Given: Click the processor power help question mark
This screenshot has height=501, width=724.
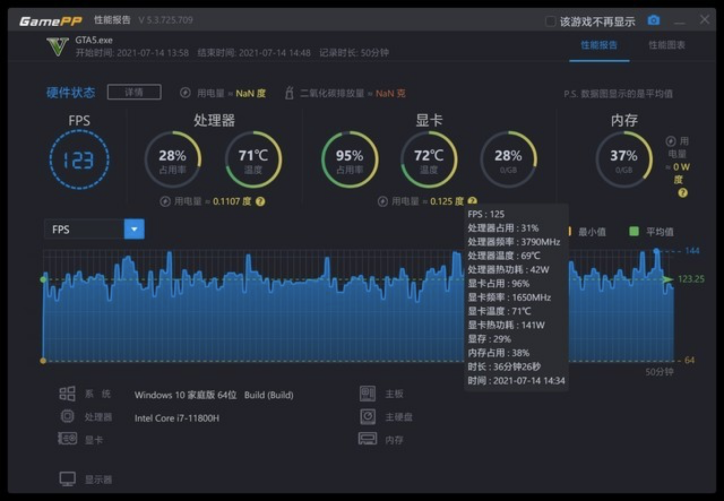Looking at the screenshot, I should [x=261, y=201].
